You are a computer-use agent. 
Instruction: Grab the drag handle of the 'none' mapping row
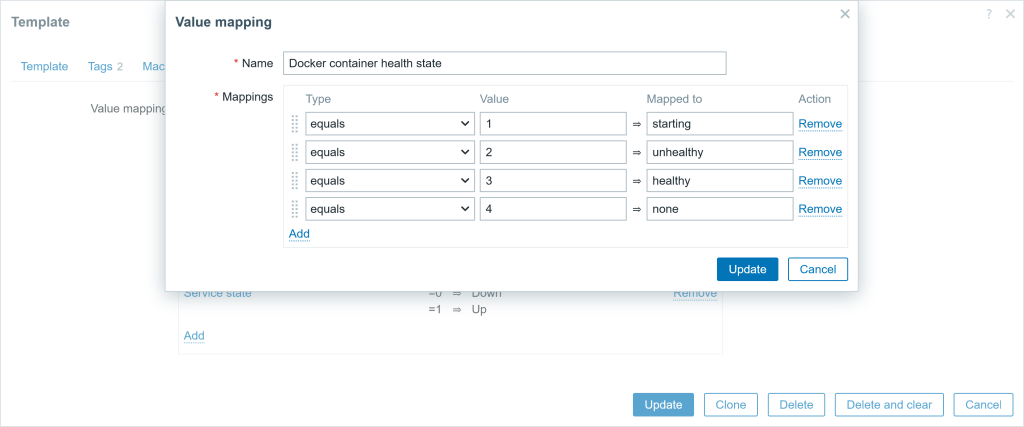click(x=295, y=209)
